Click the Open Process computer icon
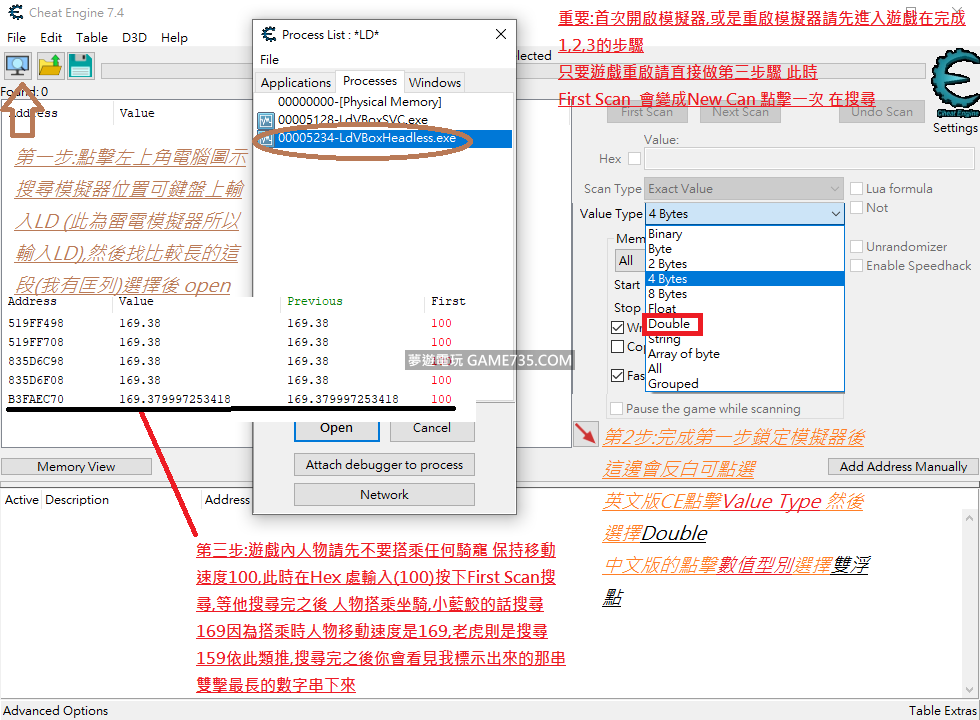Viewport: 980px width, 720px height. click(17, 66)
